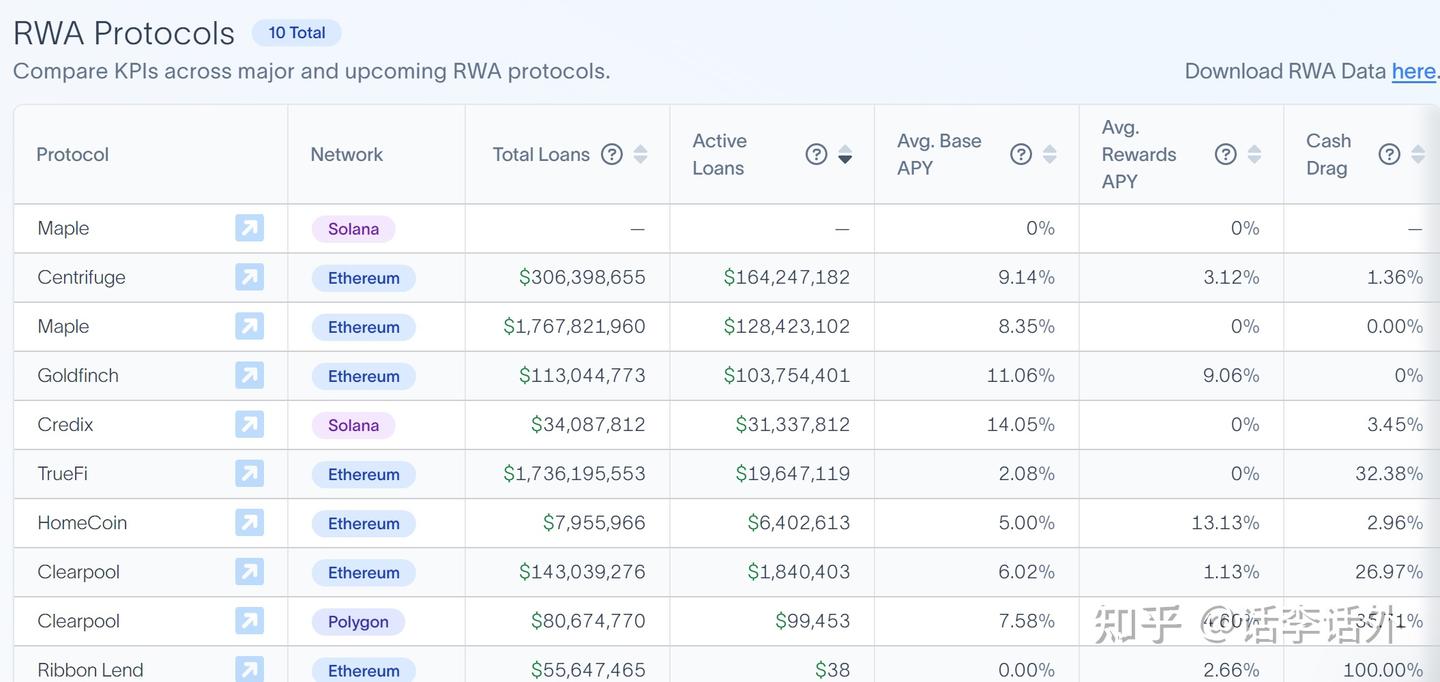The height and width of the screenshot is (682, 1440).
Task: Click the HomeCoin arrow link icon
Action: 249,522
